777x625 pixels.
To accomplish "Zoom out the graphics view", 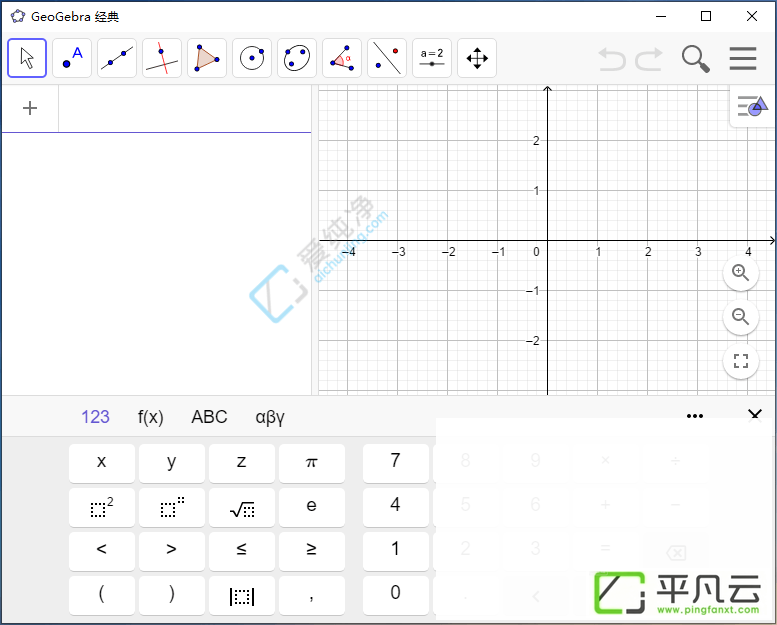I will (741, 317).
